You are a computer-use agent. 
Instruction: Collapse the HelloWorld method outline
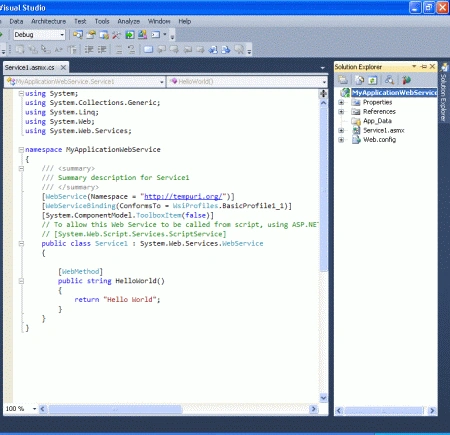pyautogui.click(x=21, y=281)
